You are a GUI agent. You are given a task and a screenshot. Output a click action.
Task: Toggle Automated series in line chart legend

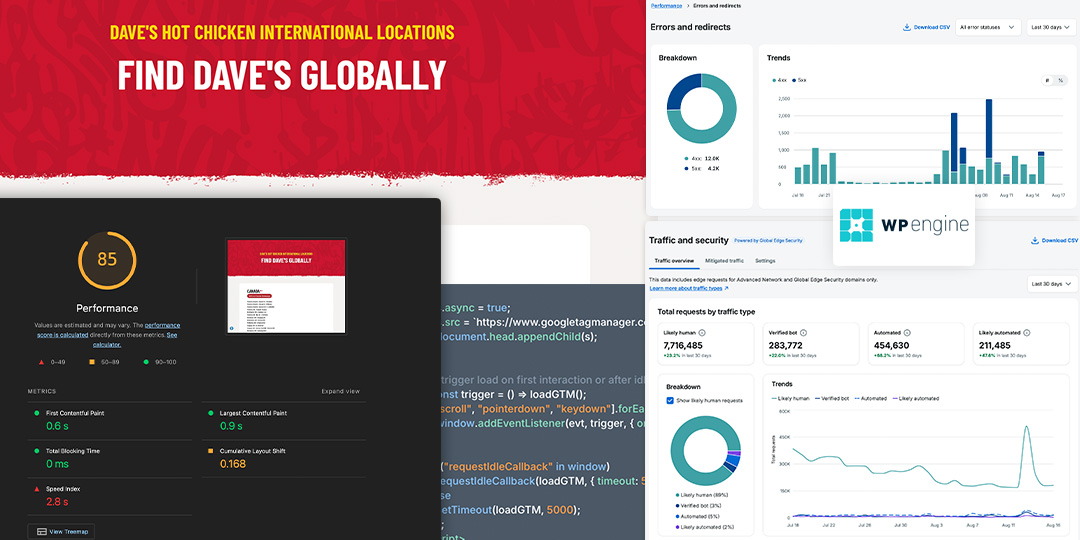(x=871, y=398)
